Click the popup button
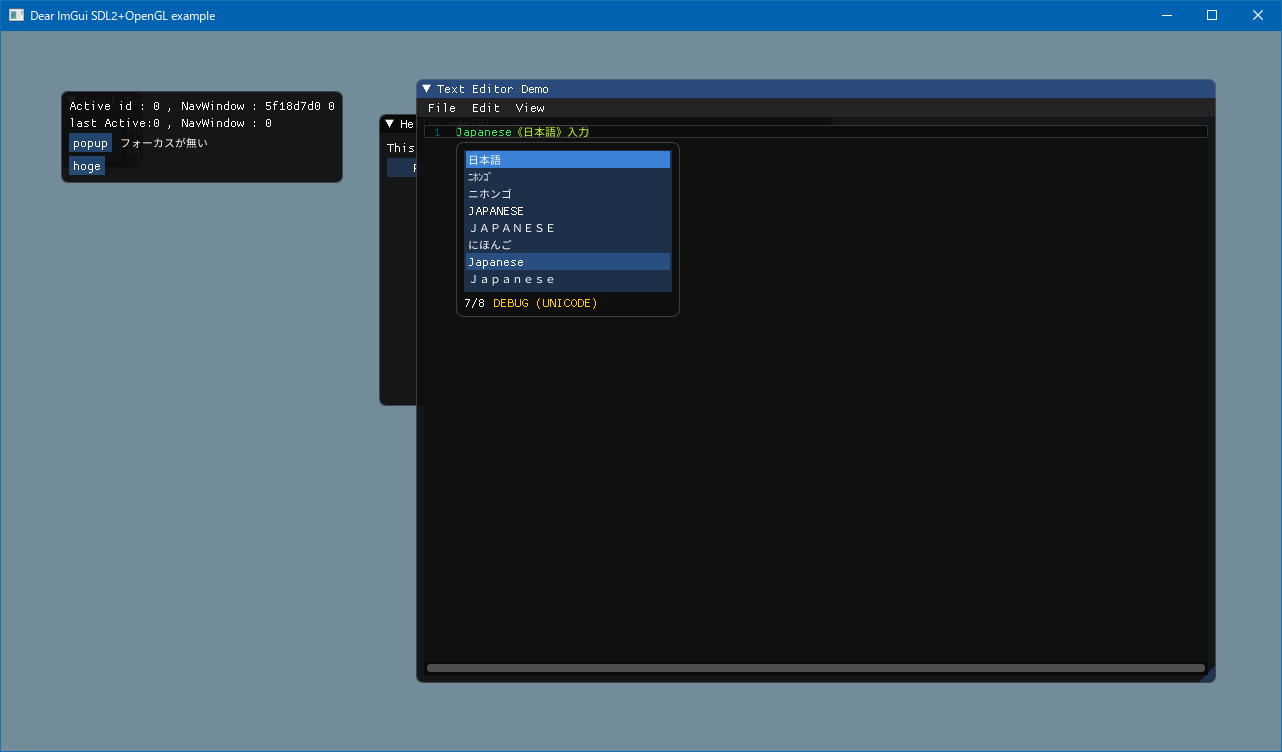The width and height of the screenshot is (1282, 752). [90, 143]
